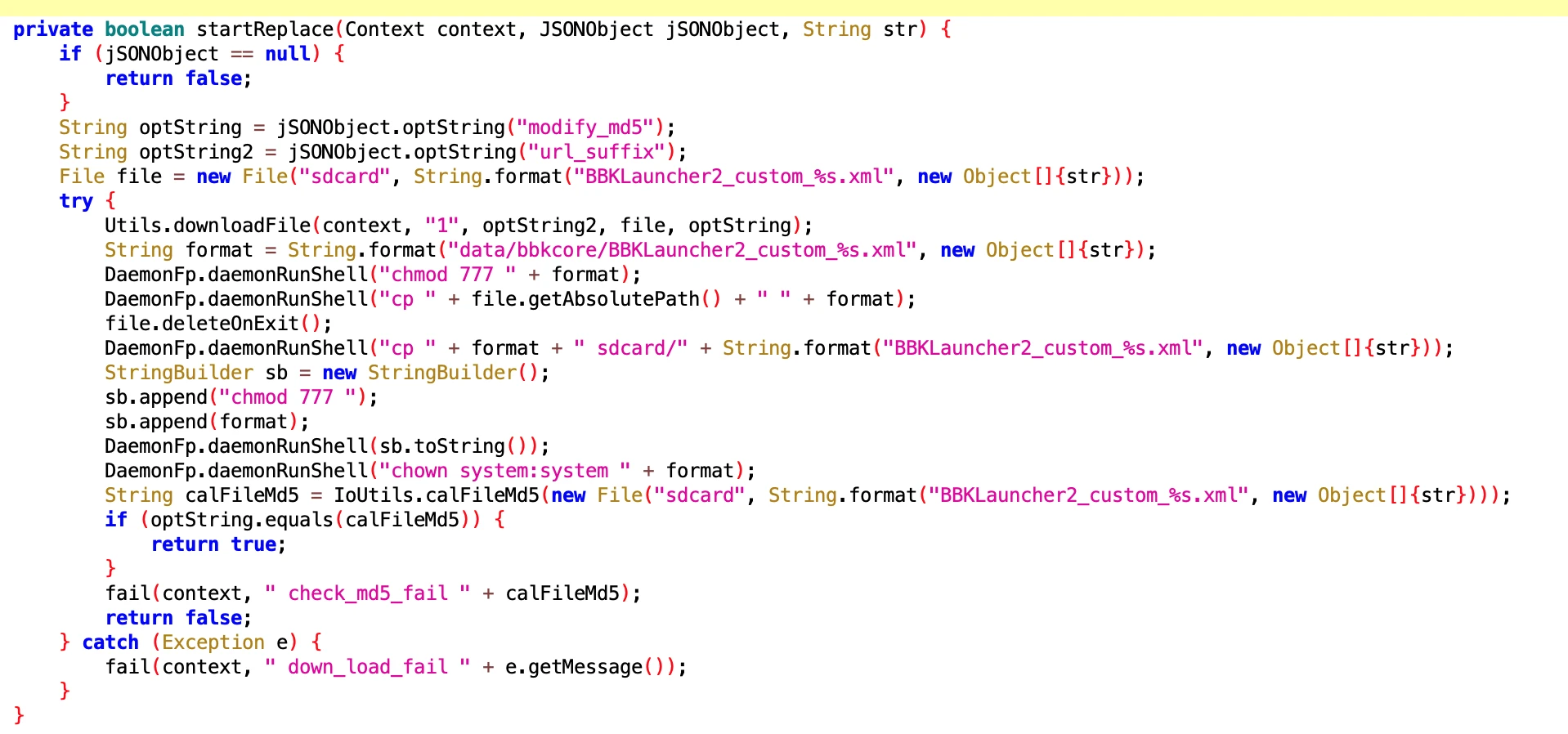Click the "down_load_fail" string literal

[368, 667]
